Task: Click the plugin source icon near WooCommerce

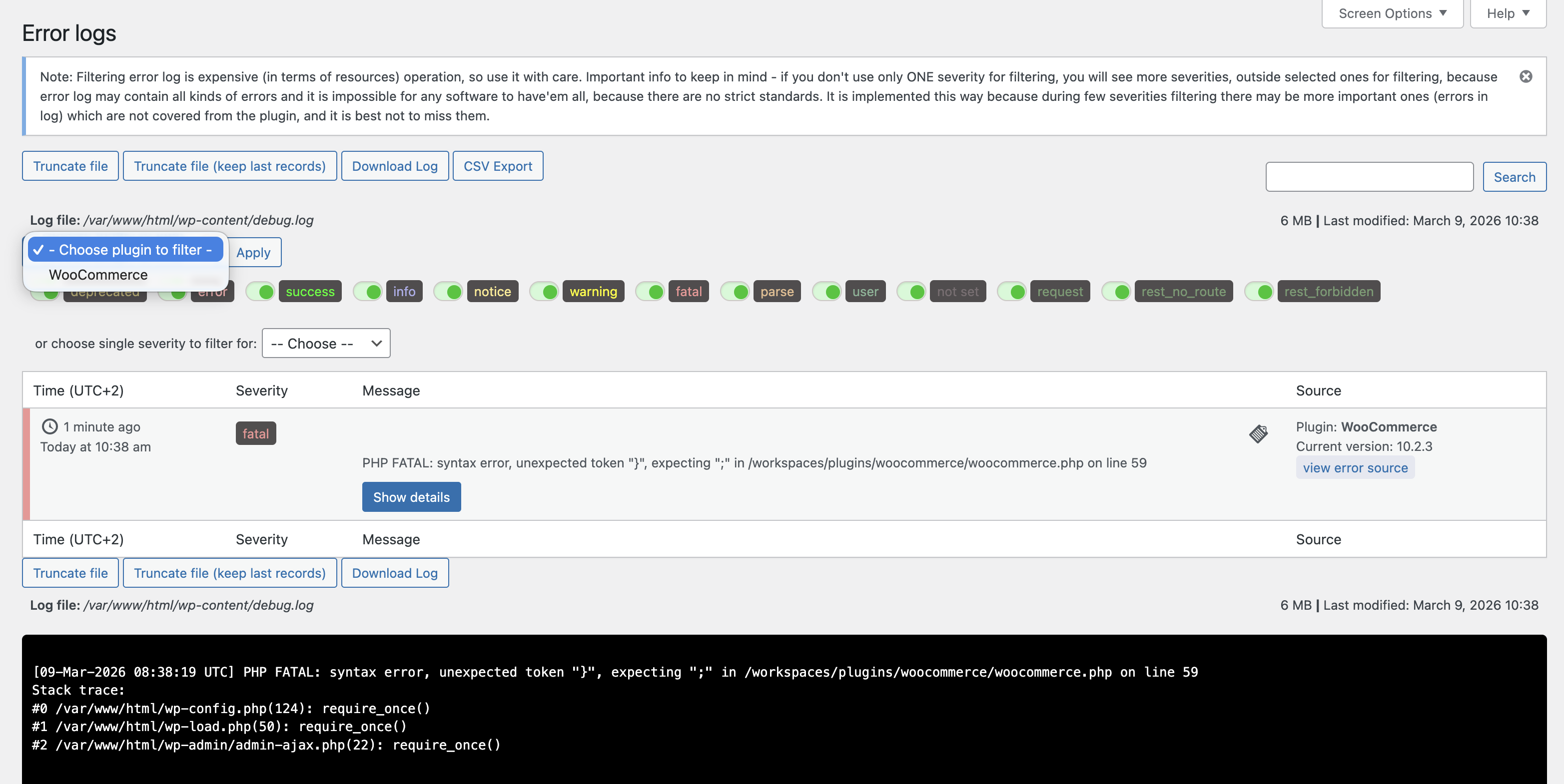Action: point(1258,434)
